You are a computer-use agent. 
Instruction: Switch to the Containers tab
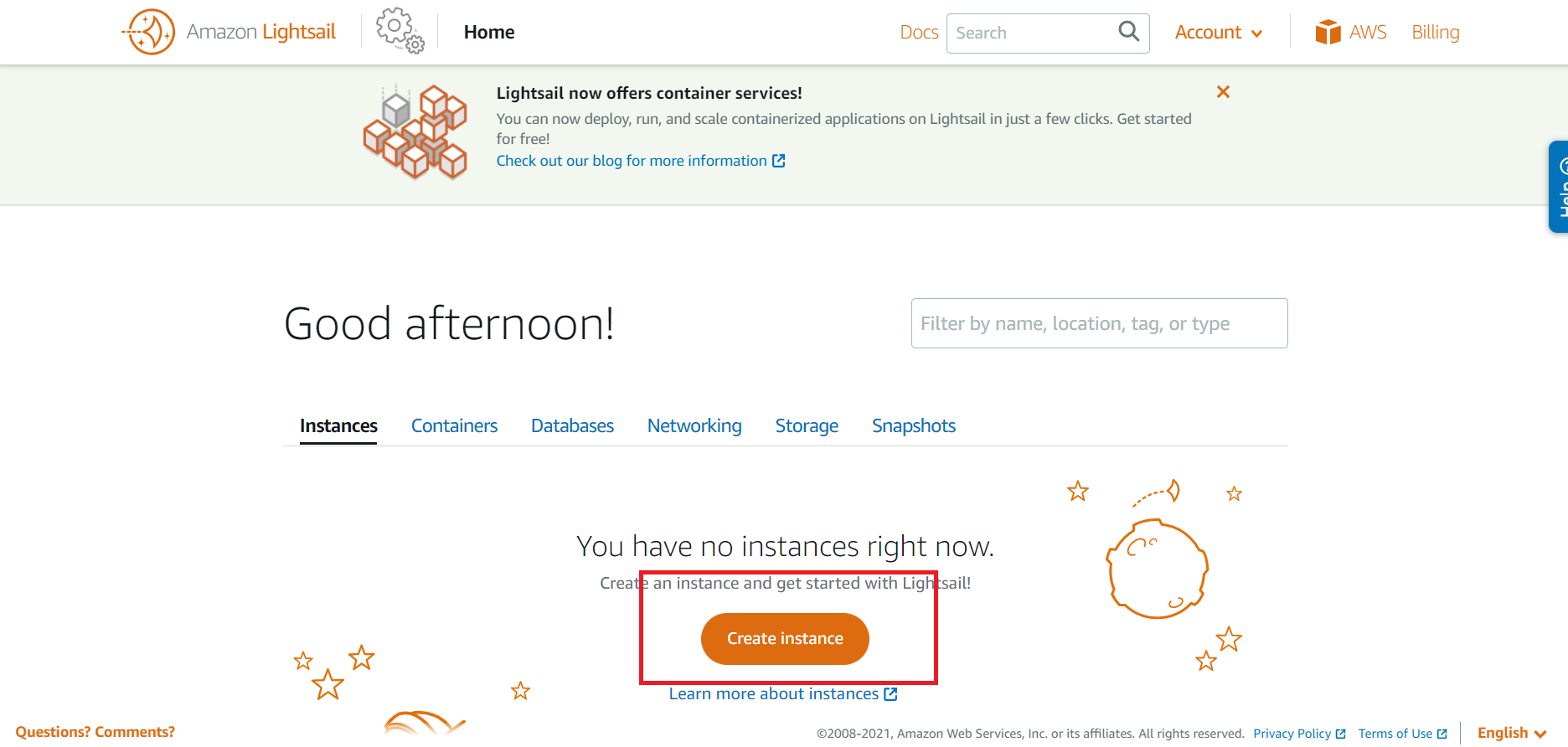[x=454, y=425]
